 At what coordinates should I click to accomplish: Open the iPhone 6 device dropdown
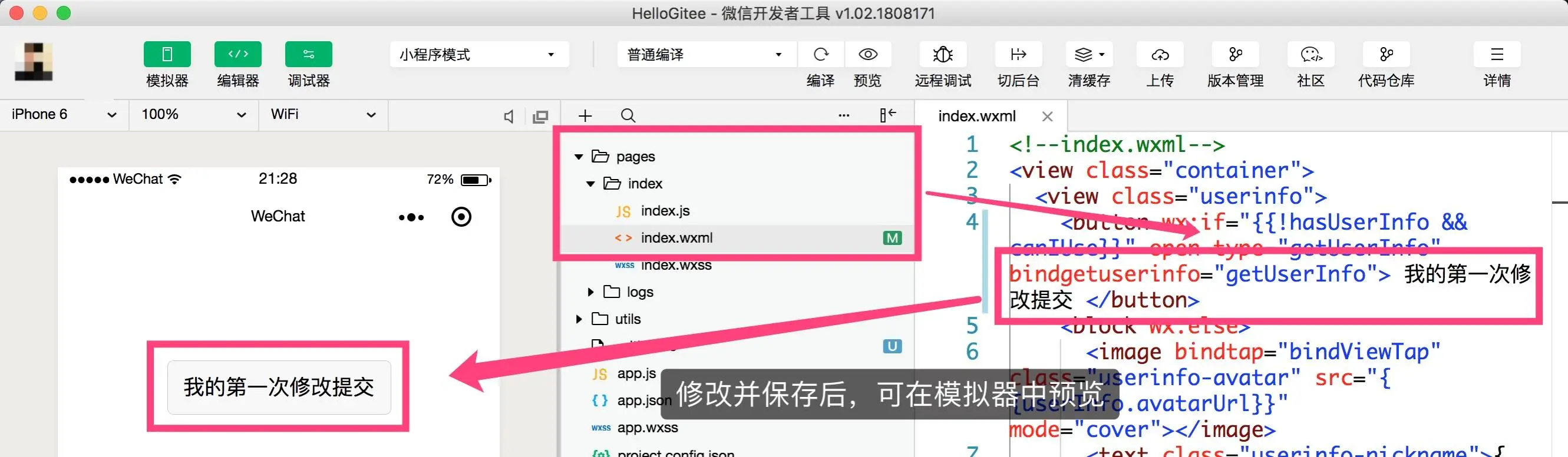pos(64,114)
